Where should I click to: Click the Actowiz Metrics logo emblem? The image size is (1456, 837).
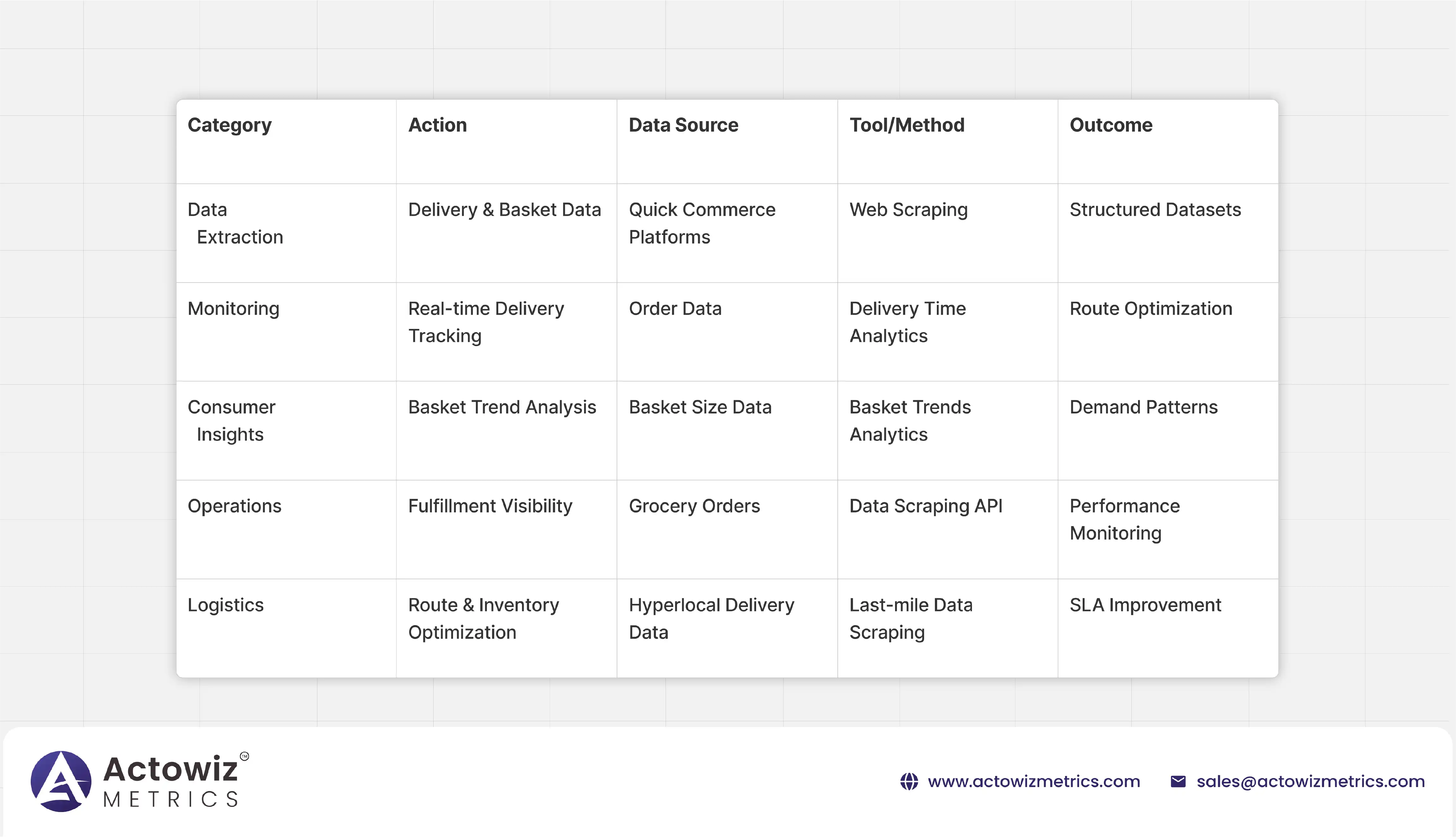61,781
